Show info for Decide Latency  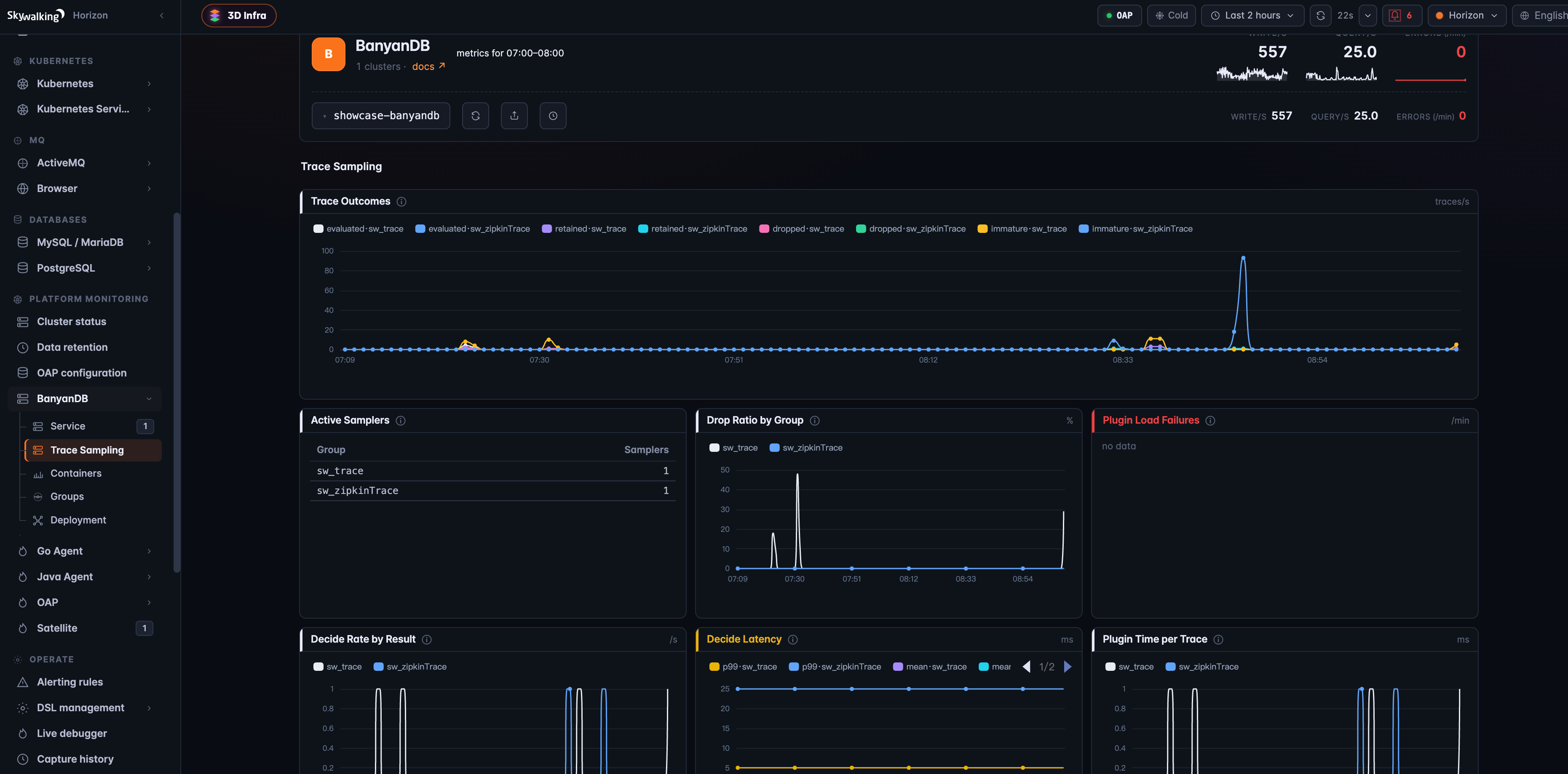click(x=793, y=640)
